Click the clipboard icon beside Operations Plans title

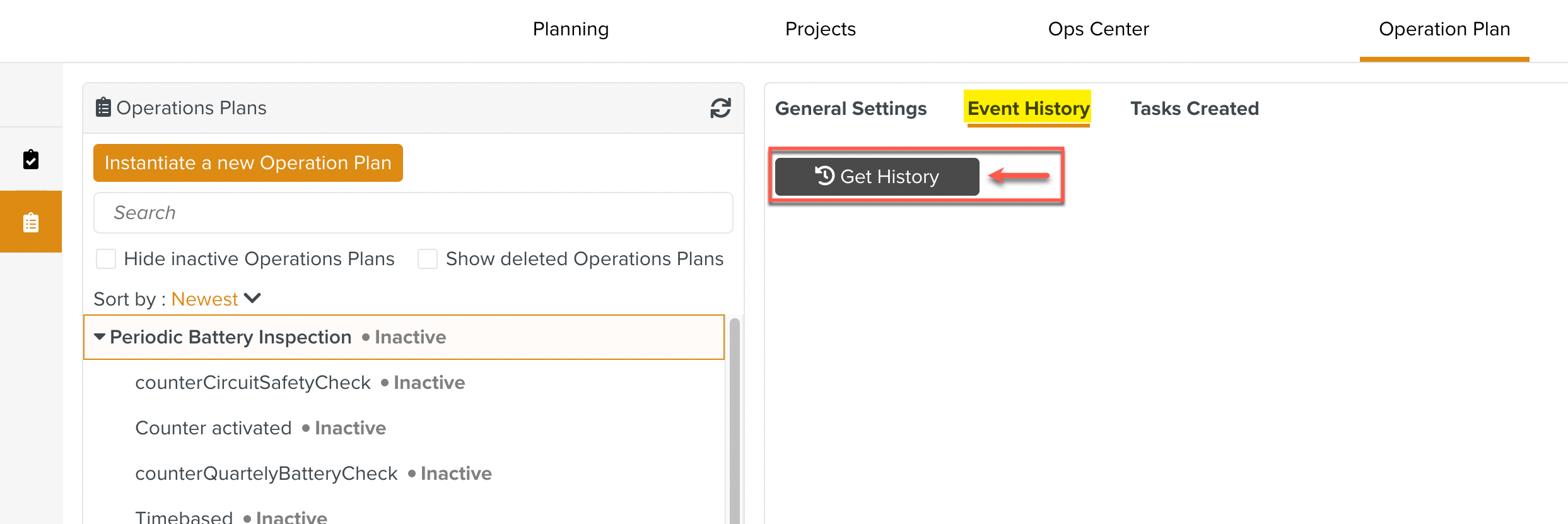click(x=103, y=107)
